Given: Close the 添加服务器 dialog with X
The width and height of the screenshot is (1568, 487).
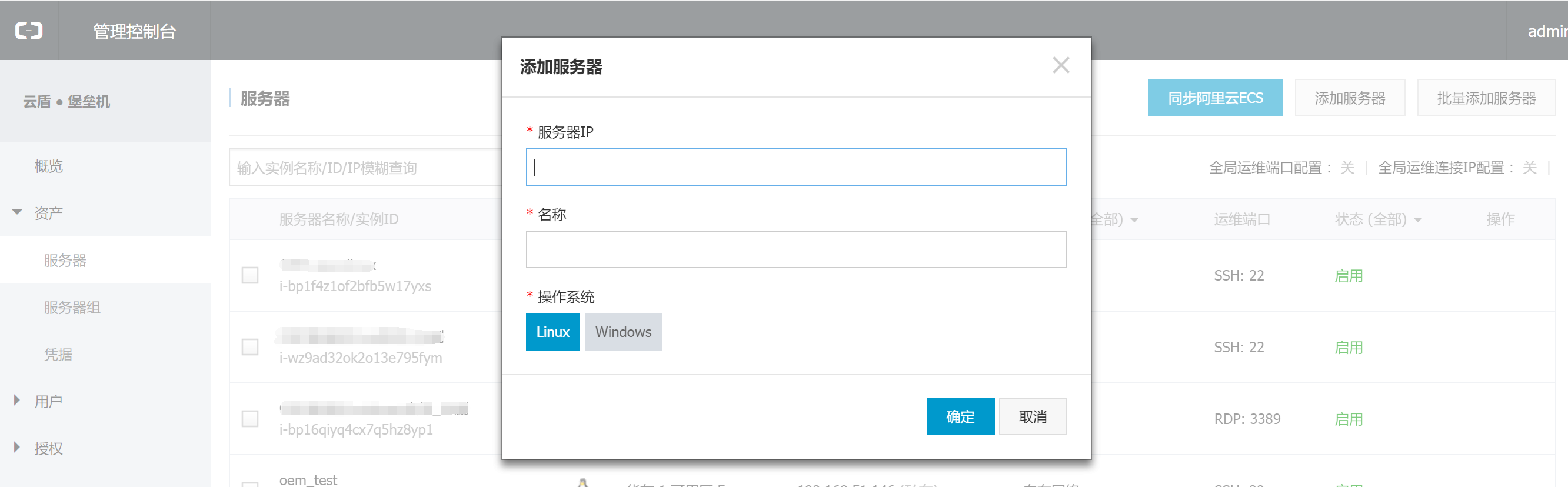Looking at the screenshot, I should 1061,65.
